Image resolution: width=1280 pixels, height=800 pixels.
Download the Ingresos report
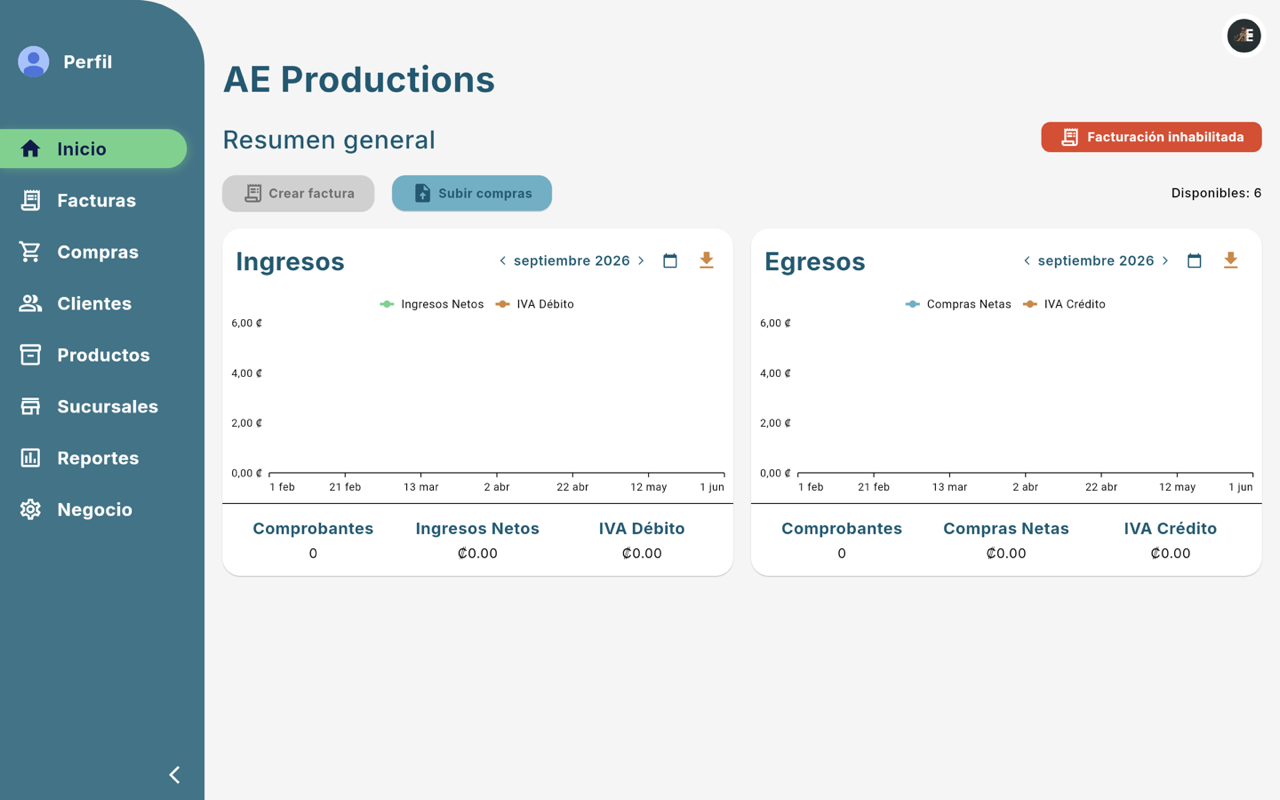pos(706,261)
